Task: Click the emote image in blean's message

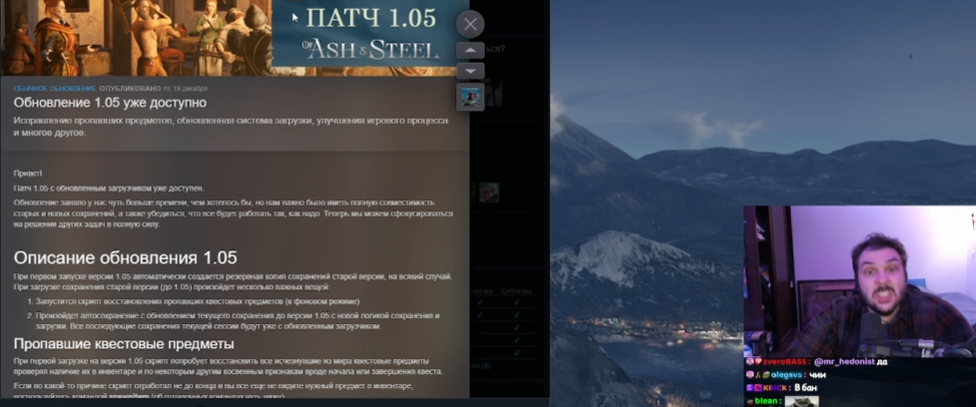Action: [x=800, y=401]
